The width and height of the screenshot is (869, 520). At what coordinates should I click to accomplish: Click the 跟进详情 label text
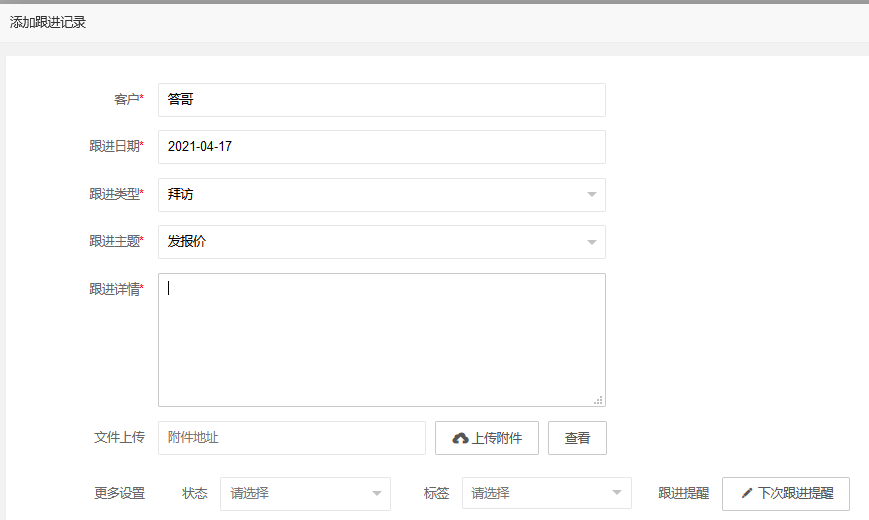[x=115, y=290]
